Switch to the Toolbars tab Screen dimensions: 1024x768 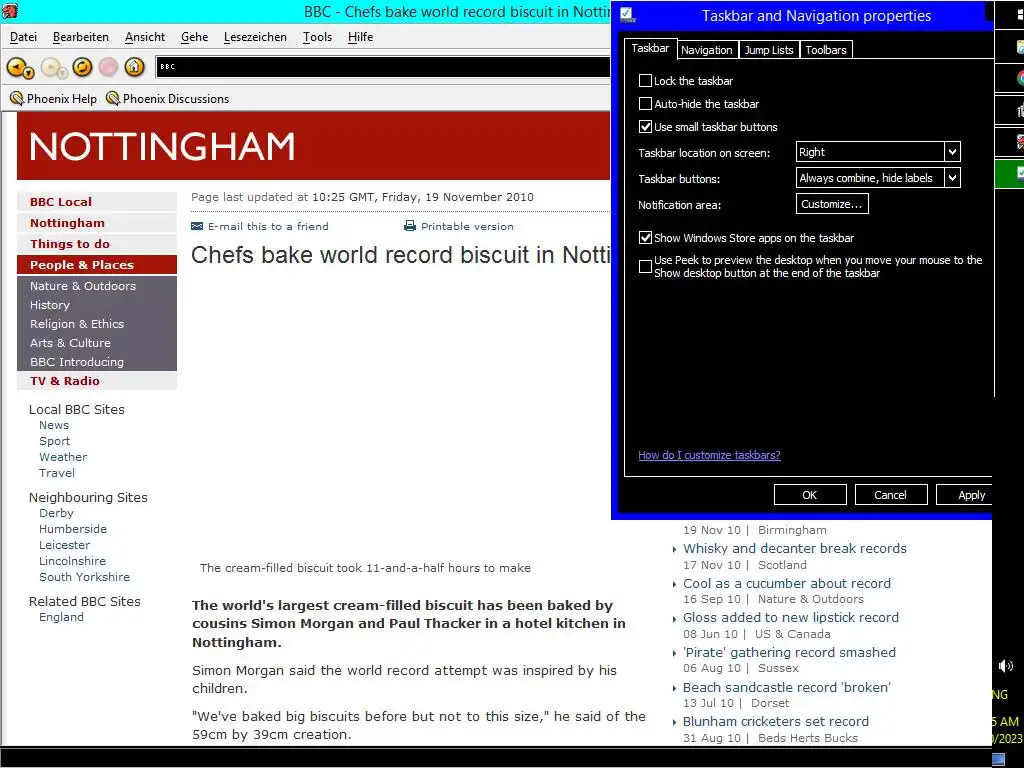tap(825, 50)
